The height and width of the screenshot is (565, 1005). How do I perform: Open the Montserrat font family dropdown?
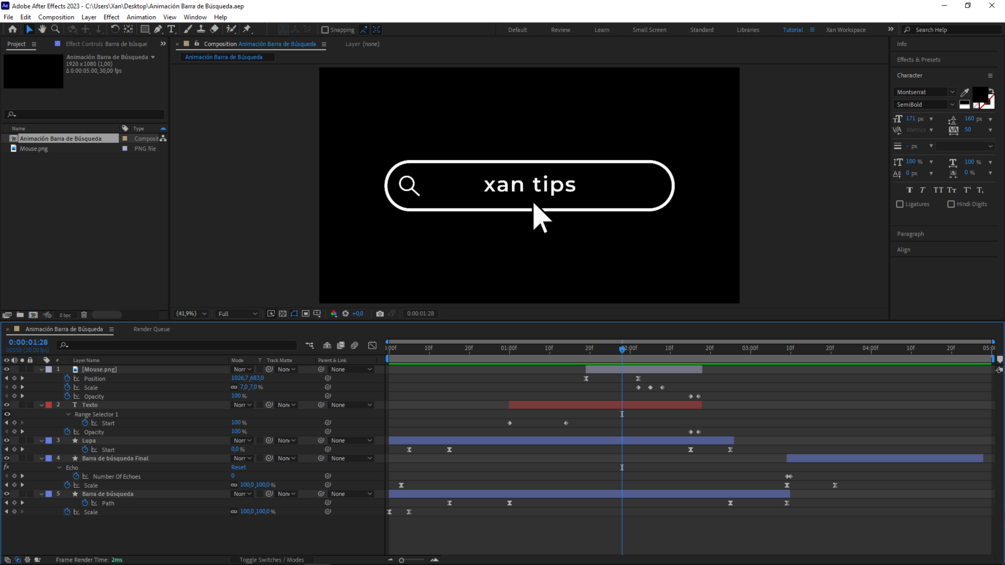pyautogui.click(x=925, y=92)
